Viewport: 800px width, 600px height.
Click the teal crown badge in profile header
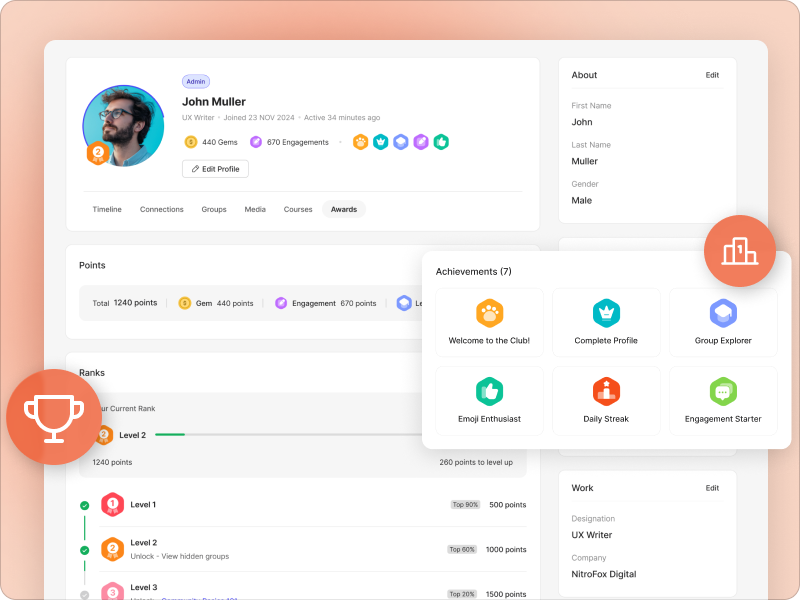(x=381, y=142)
